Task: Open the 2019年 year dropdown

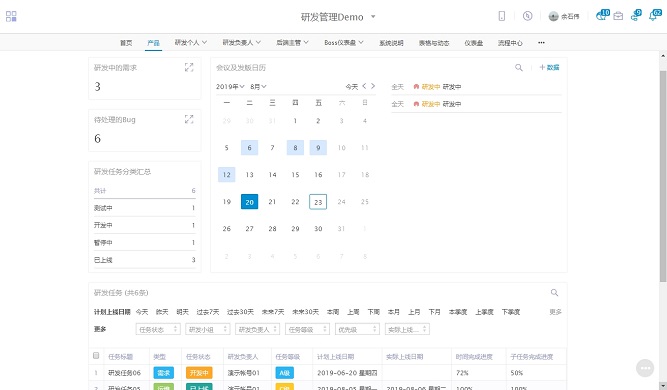Action: point(230,86)
